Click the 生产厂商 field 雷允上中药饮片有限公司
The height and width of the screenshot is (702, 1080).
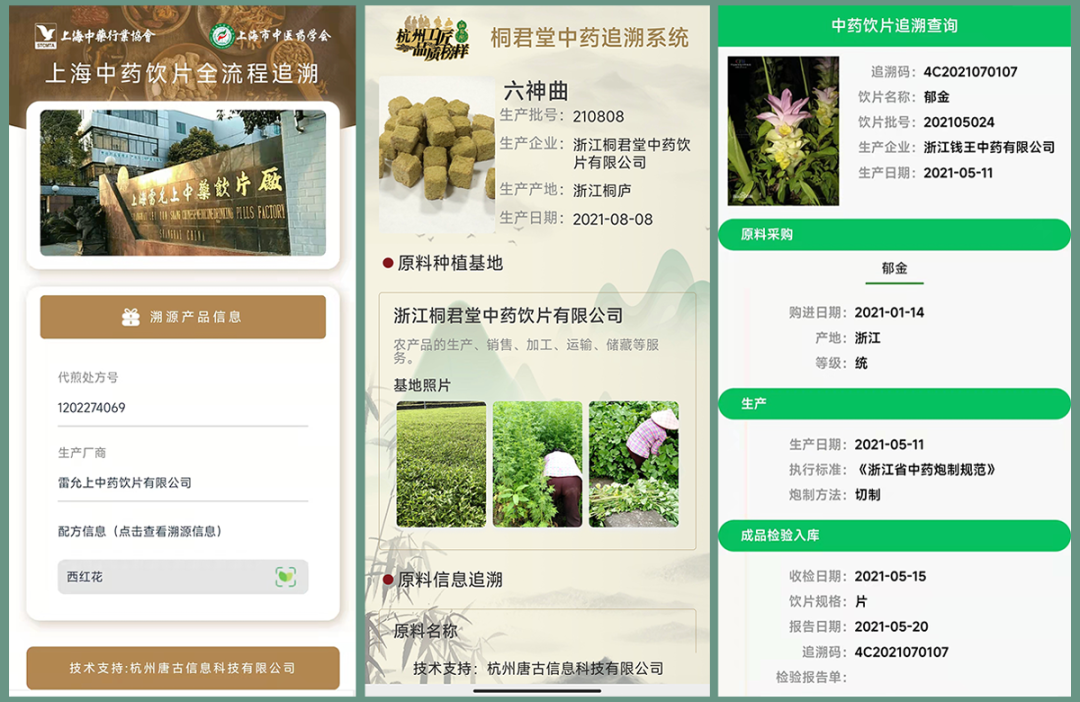click(x=125, y=483)
